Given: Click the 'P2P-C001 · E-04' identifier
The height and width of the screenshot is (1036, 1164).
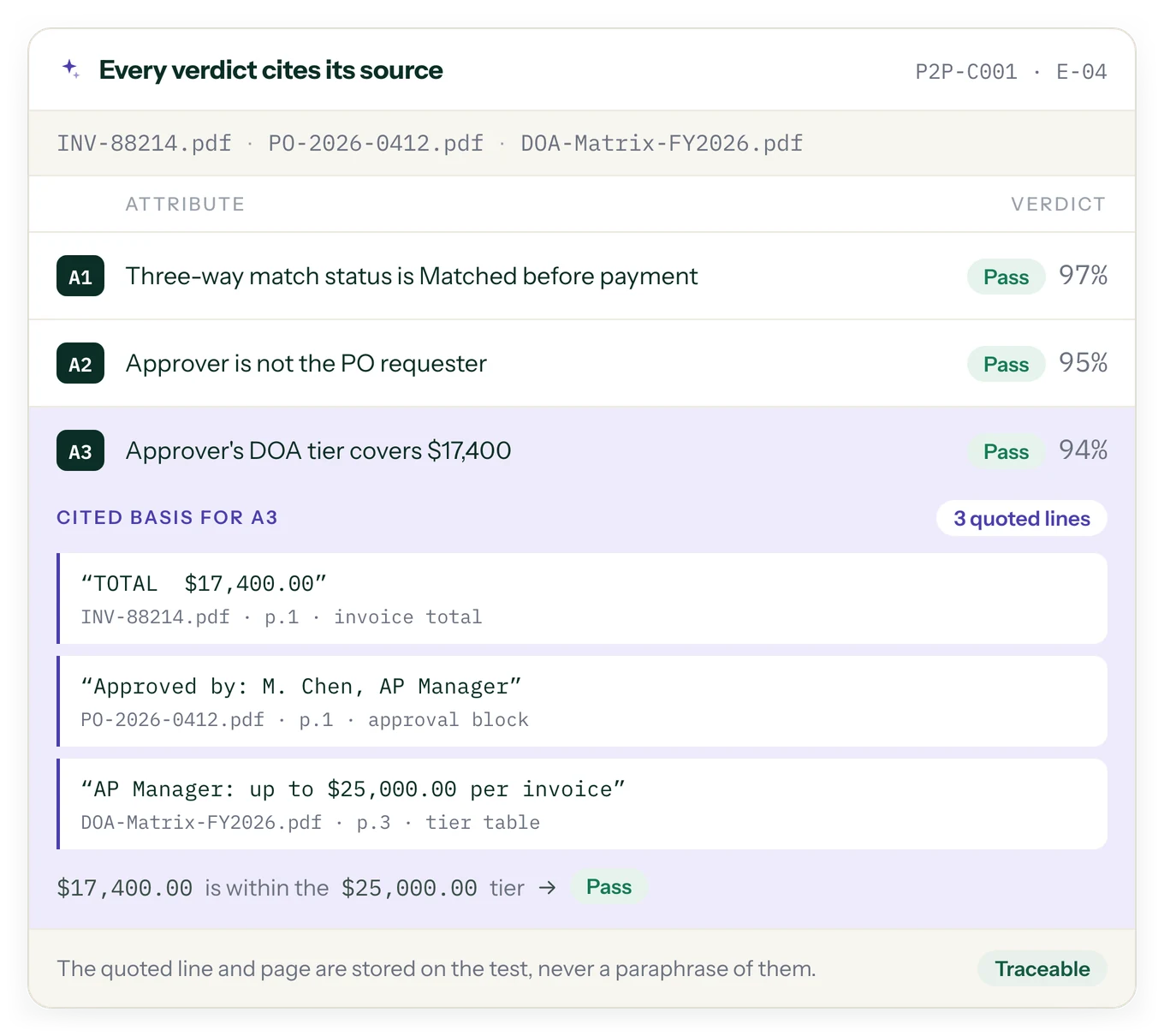Looking at the screenshot, I should 1011,71.
